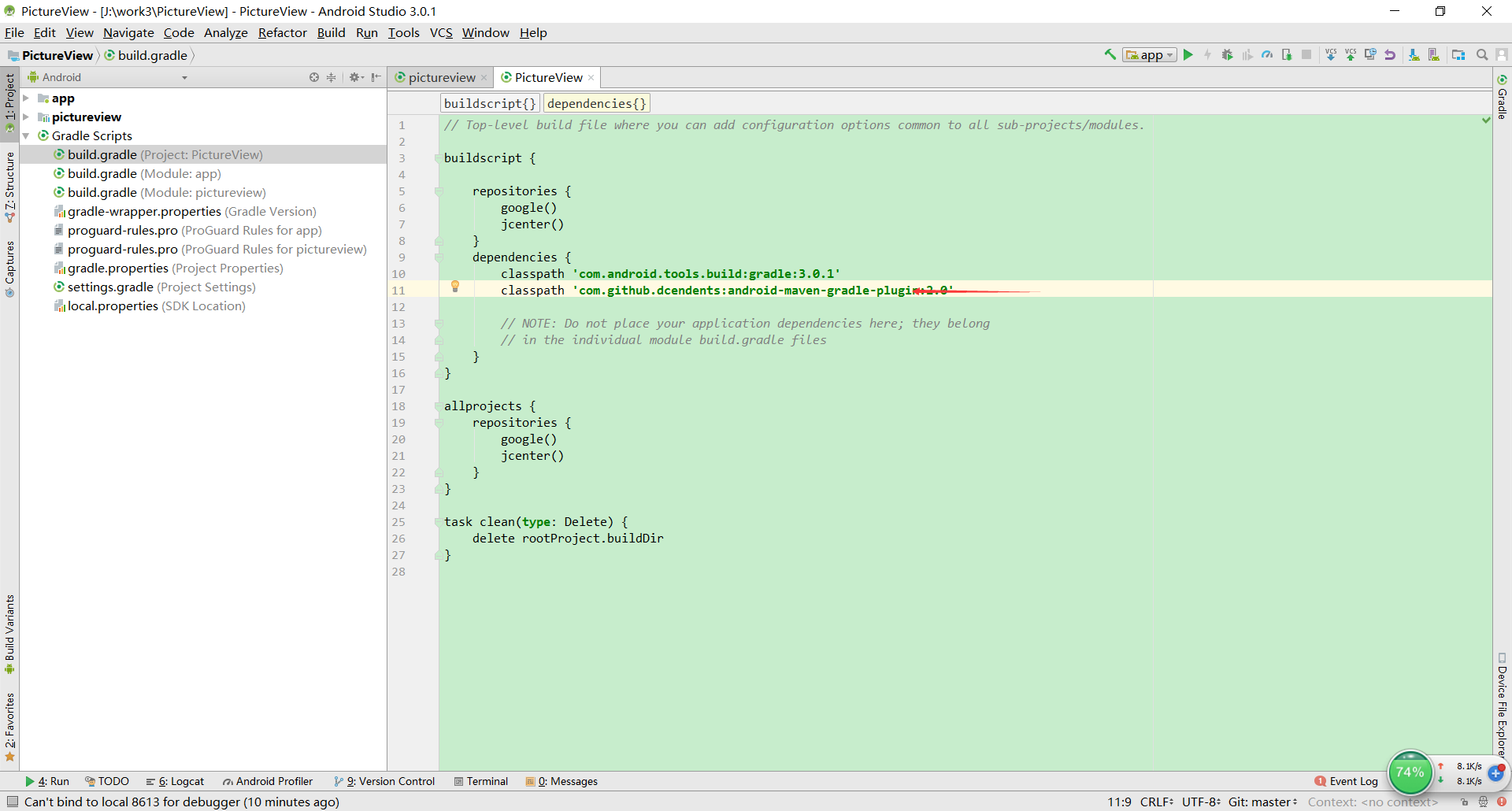This screenshot has width=1512, height=811.
Task: Expand the app module node
Action: (26, 98)
